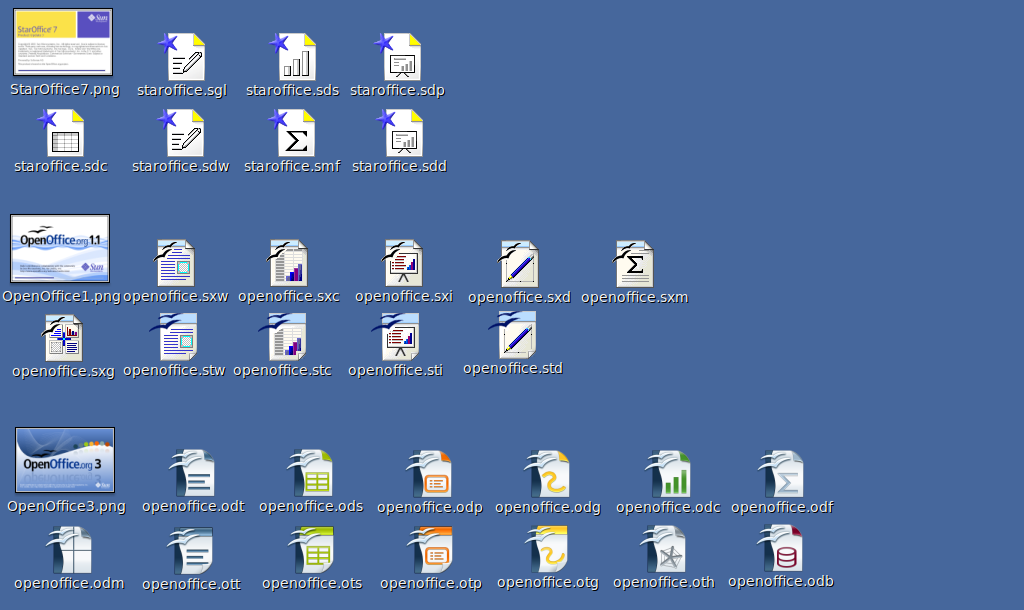Select the openoffice.sxm formula icon

pyautogui.click(x=634, y=264)
